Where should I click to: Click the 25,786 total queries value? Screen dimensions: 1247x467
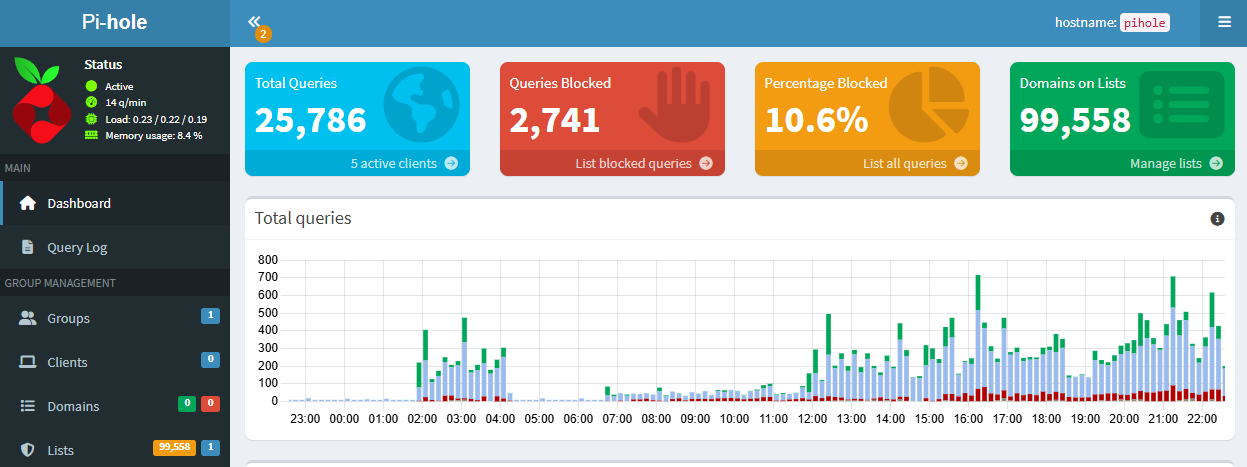[310, 119]
